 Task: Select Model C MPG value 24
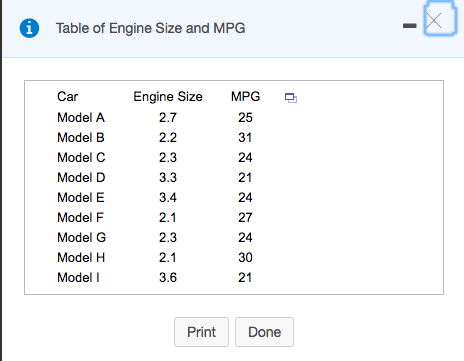tap(245, 157)
